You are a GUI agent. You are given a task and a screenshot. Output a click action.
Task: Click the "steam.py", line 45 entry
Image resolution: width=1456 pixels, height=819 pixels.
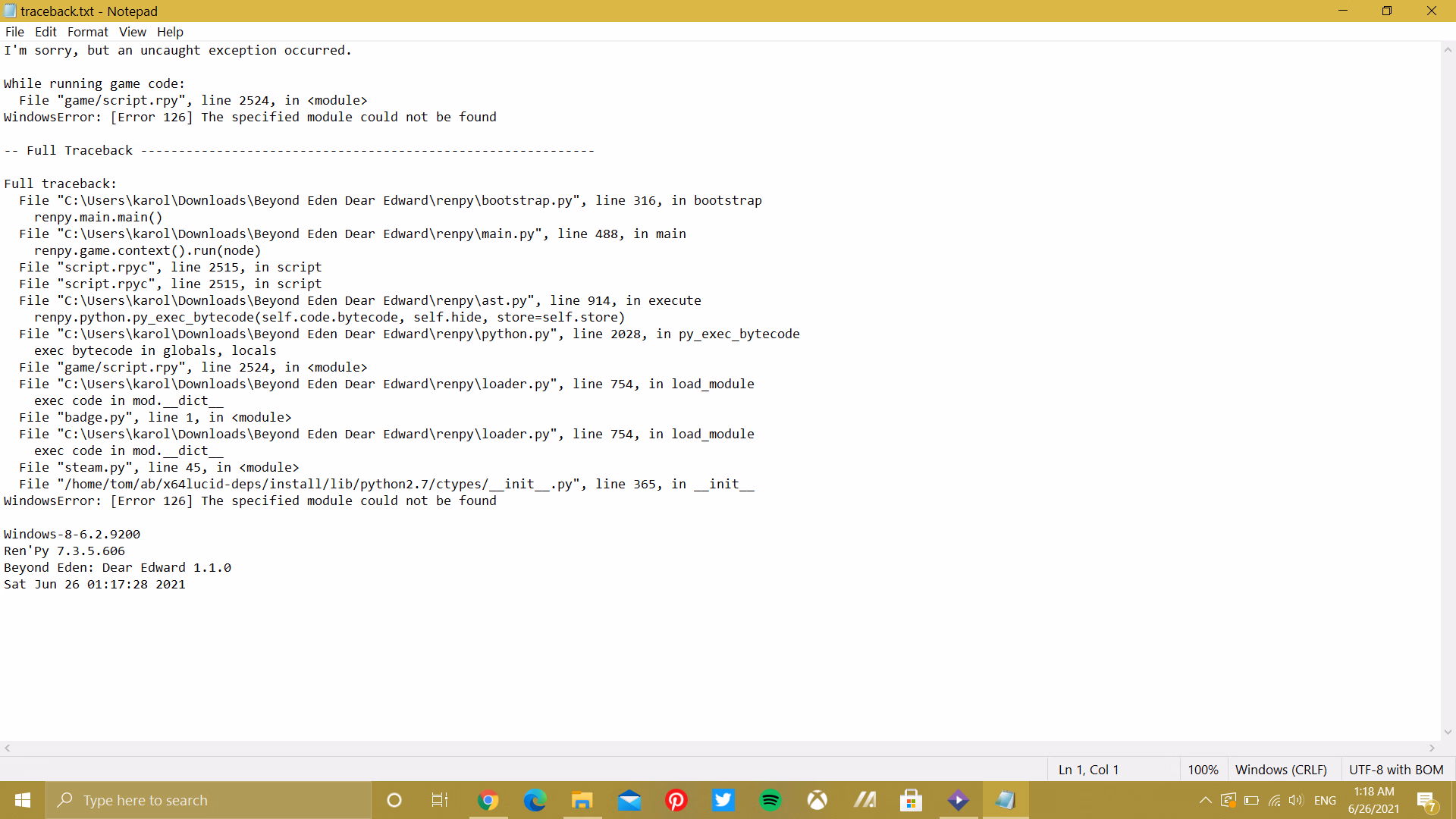158,467
